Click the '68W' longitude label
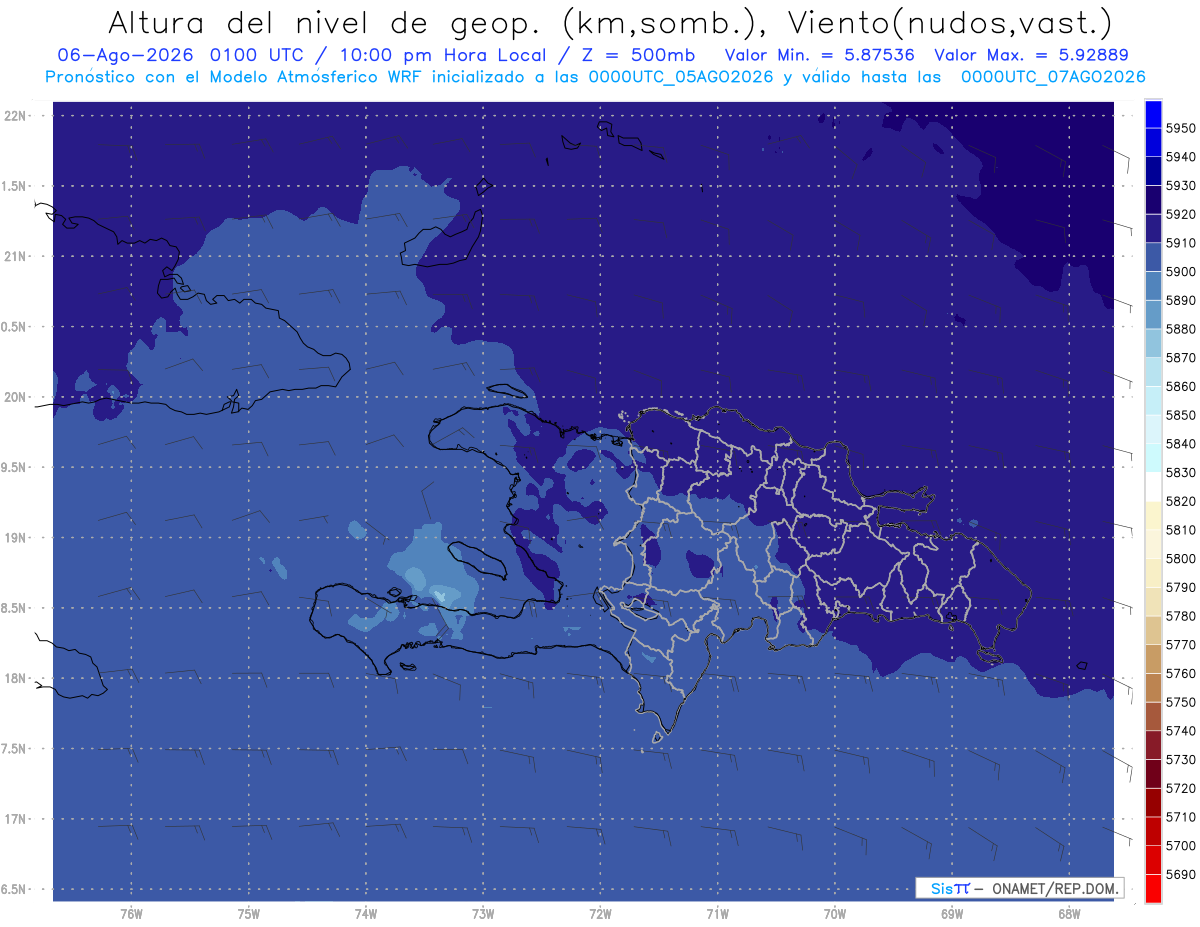 click(x=1069, y=914)
